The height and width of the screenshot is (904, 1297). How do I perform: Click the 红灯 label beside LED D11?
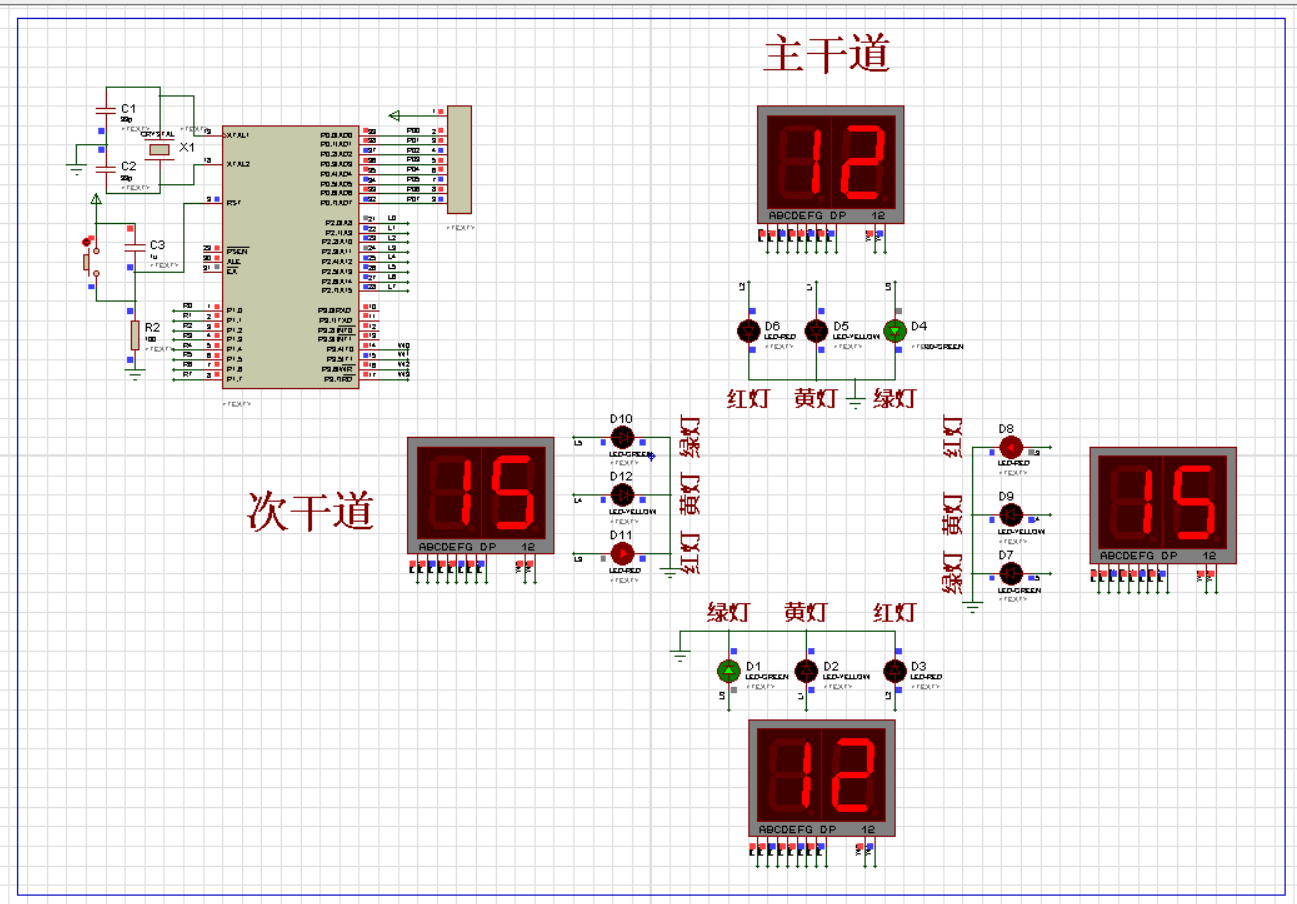click(690, 553)
